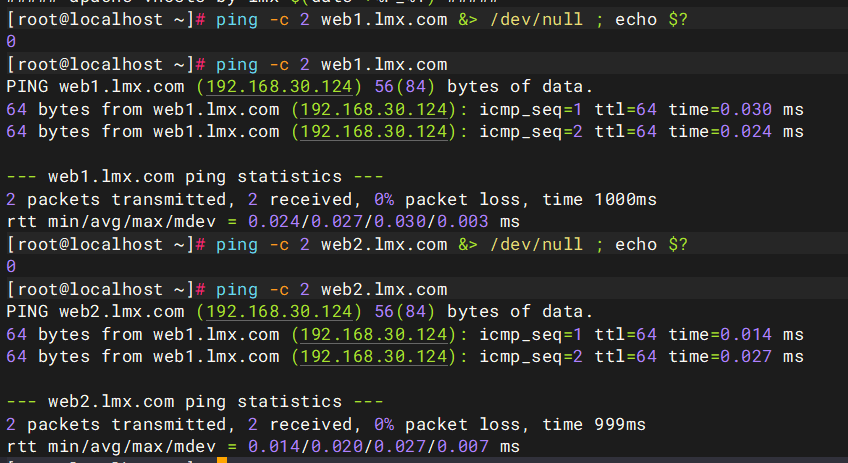Click the value 'time 999ms'
Image resolution: width=848 pixels, height=463 pixels.
point(594,424)
